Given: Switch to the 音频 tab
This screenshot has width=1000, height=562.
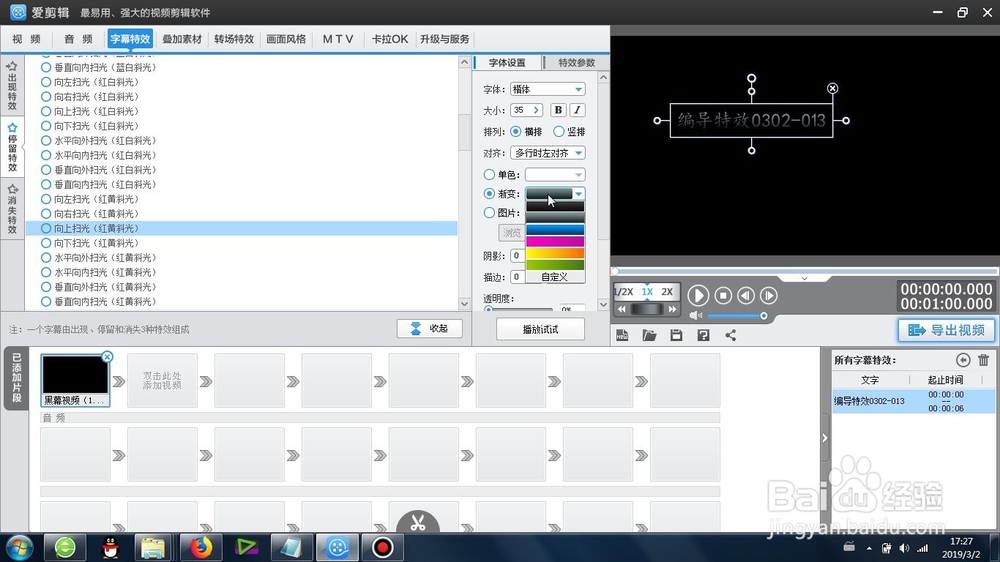Looking at the screenshot, I should coord(78,39).
